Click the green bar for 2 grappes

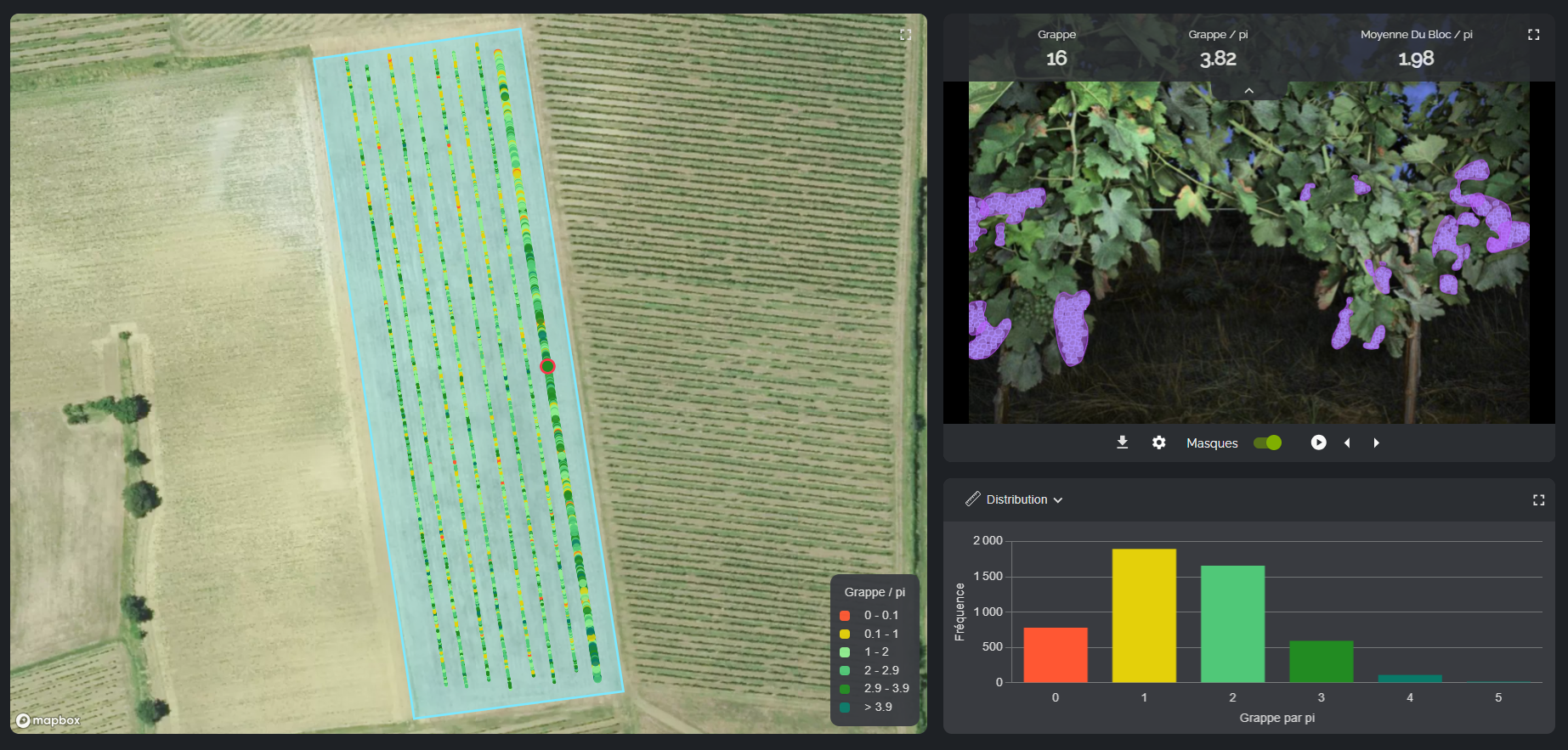pos(1232,624)
